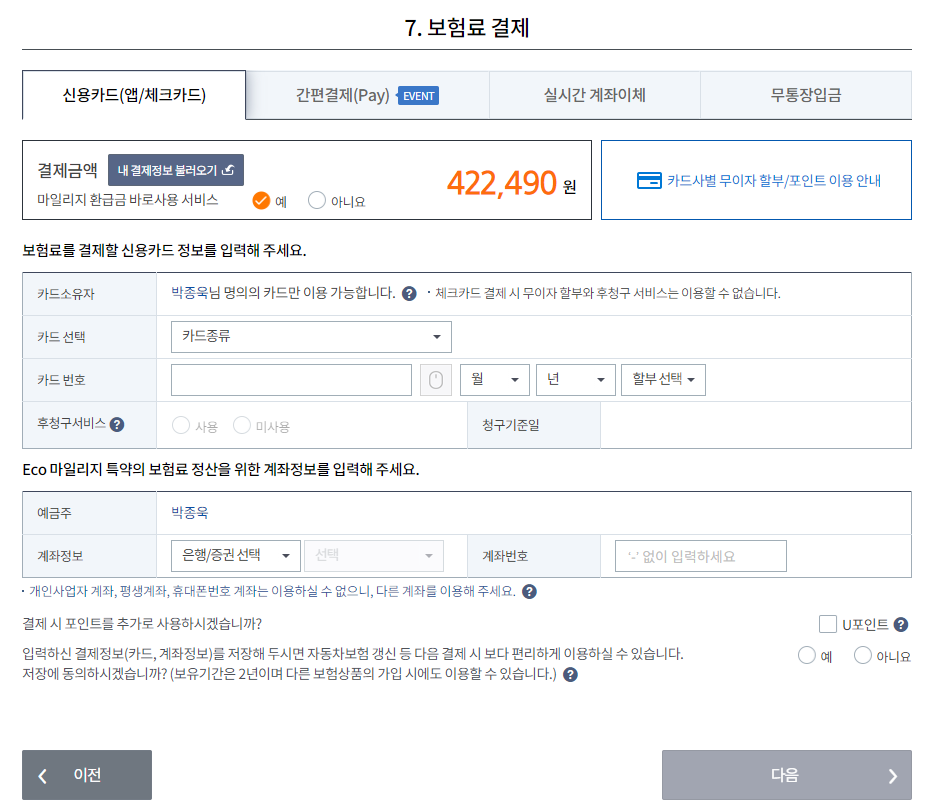933x811 pixels.
Task: Click help icon beside 후청구서비스 label
Action: 117,424
